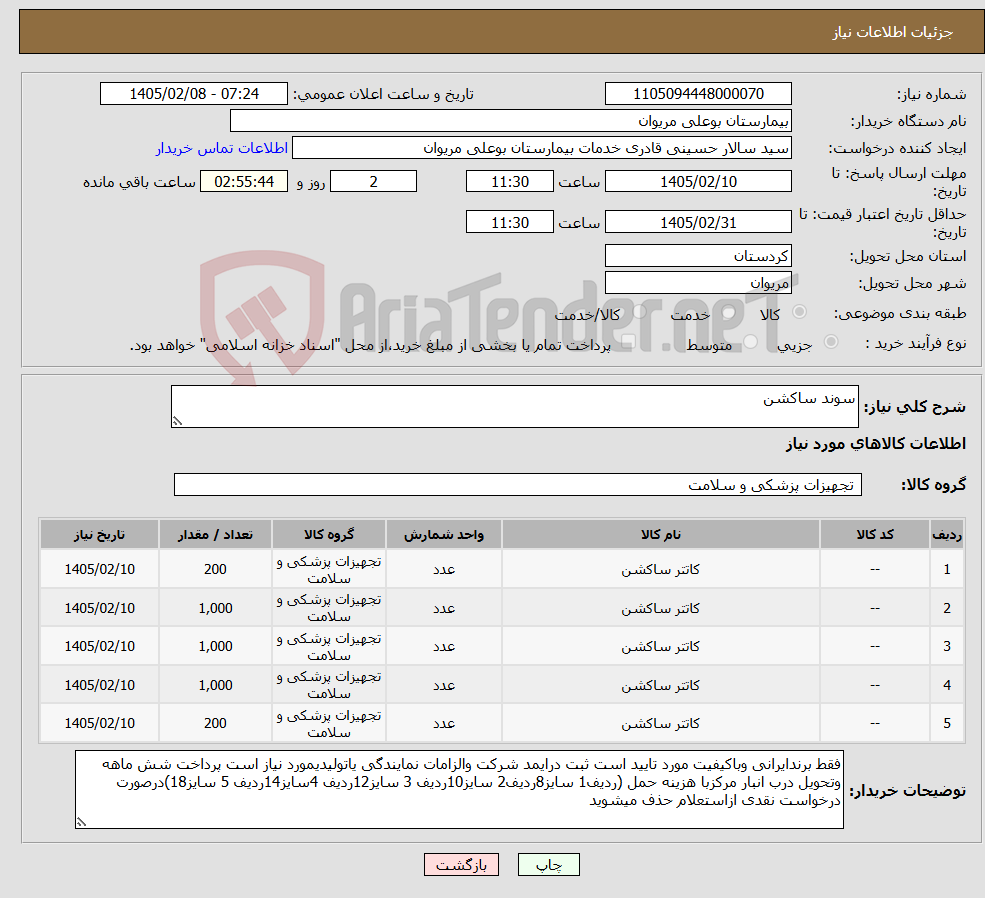Click the announcement date 1405/02/08 field

click(x=193, y=94)
